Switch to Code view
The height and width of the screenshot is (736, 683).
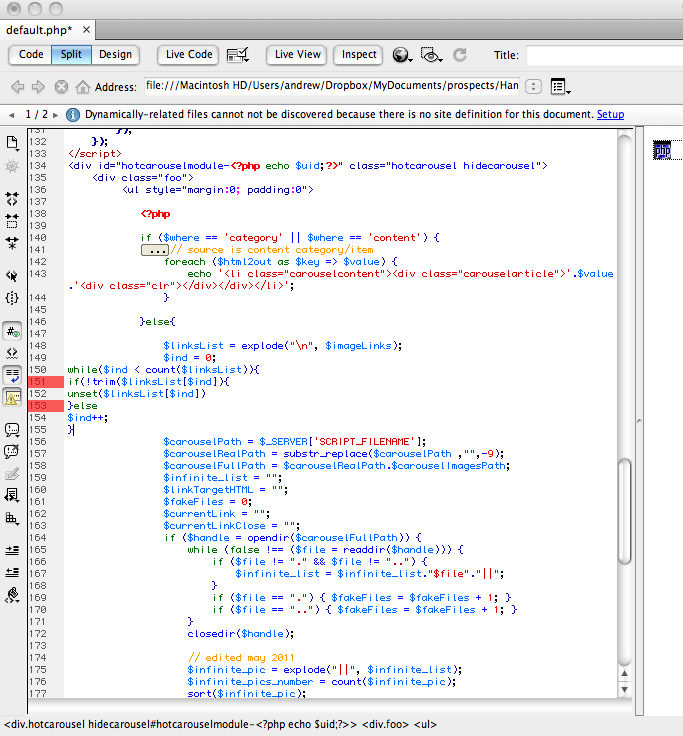(31, 54)
